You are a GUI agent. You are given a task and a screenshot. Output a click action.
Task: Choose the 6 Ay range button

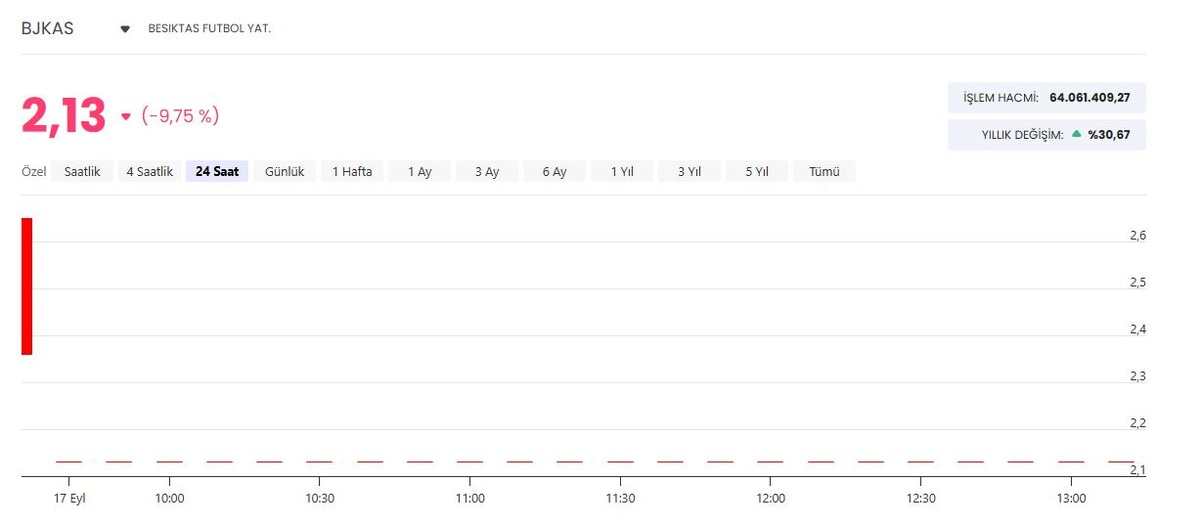[x=555, y=172]
